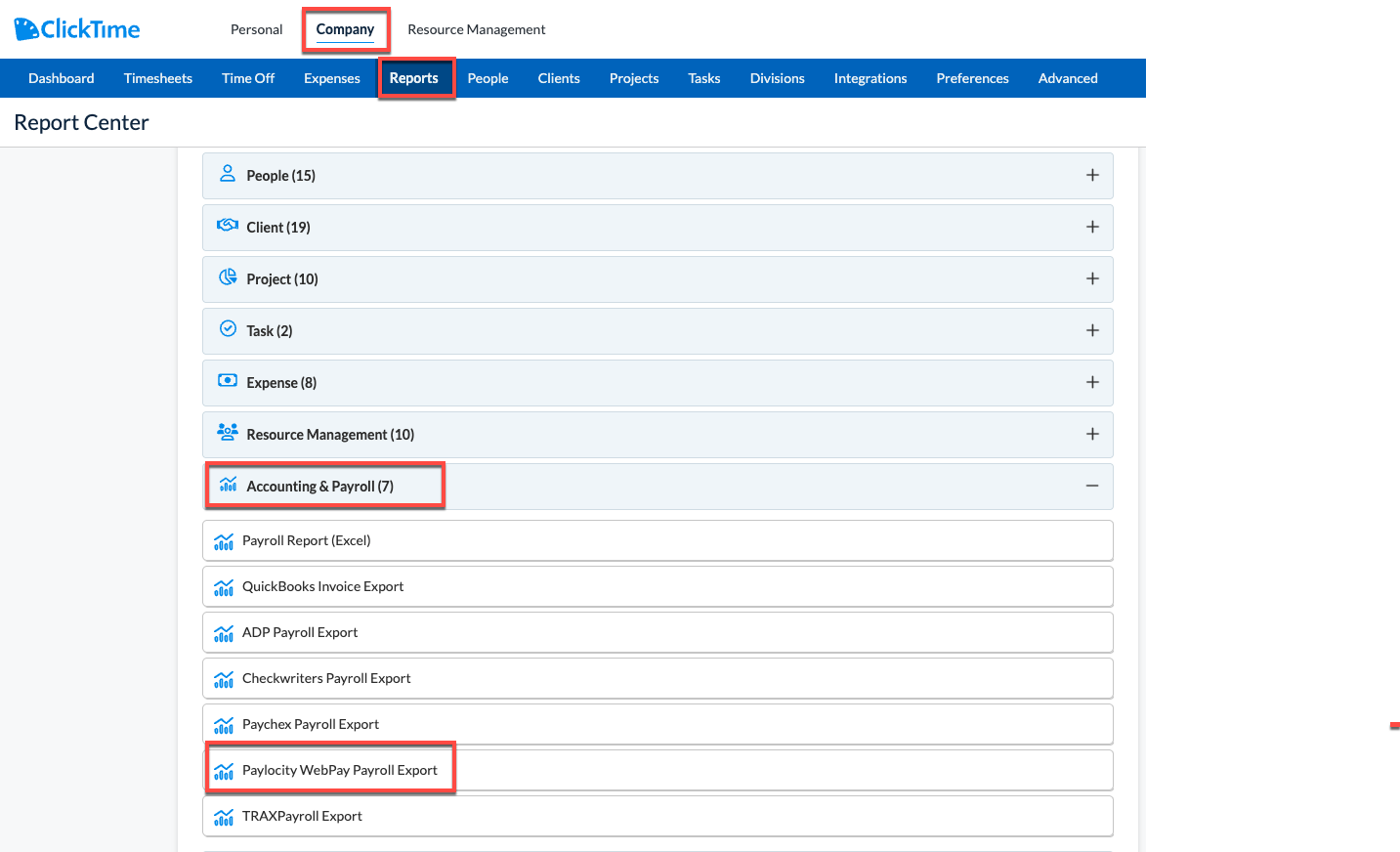Click the Accounting & Payroll (7) label
The height and width of the screenshot is (852, 1400).
pos(319,487)
